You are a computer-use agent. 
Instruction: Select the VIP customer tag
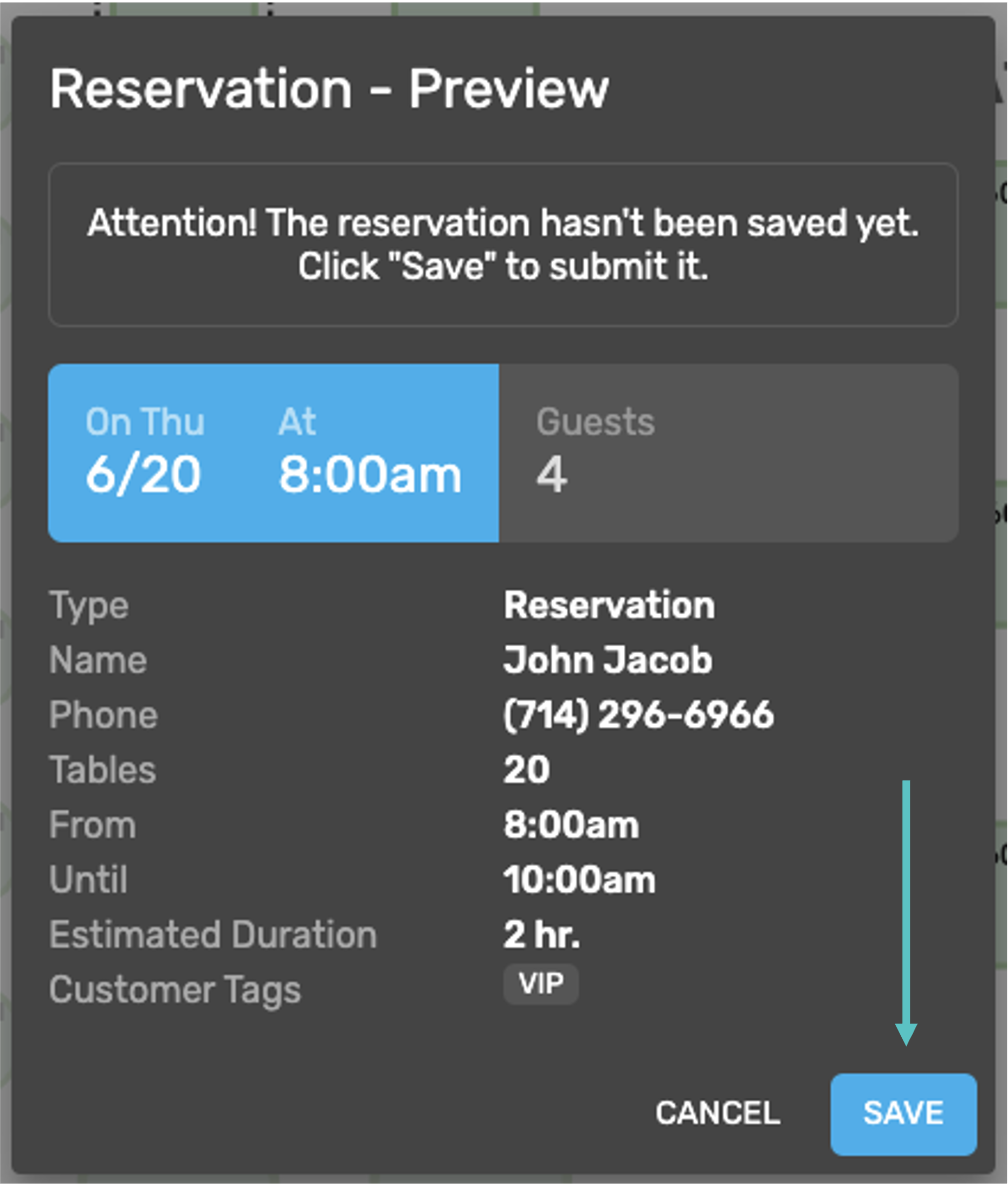point(540,984)
